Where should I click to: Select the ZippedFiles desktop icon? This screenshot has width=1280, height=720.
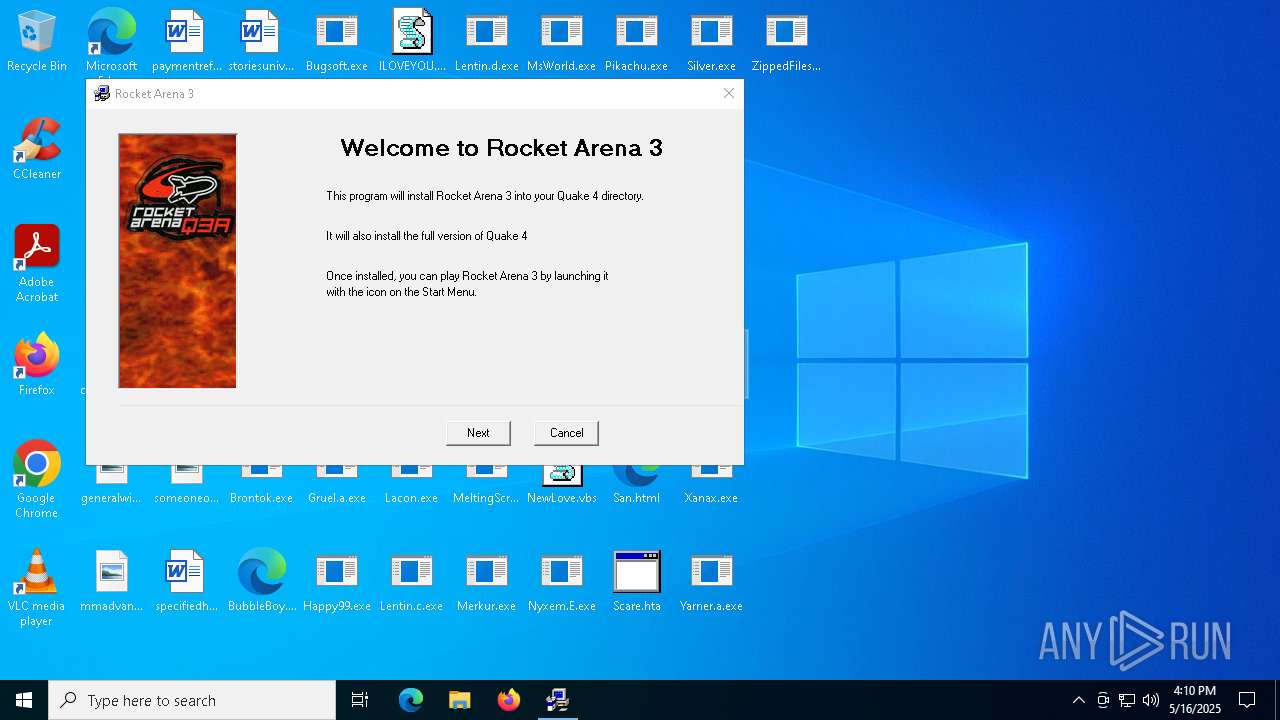coord(786,42)
